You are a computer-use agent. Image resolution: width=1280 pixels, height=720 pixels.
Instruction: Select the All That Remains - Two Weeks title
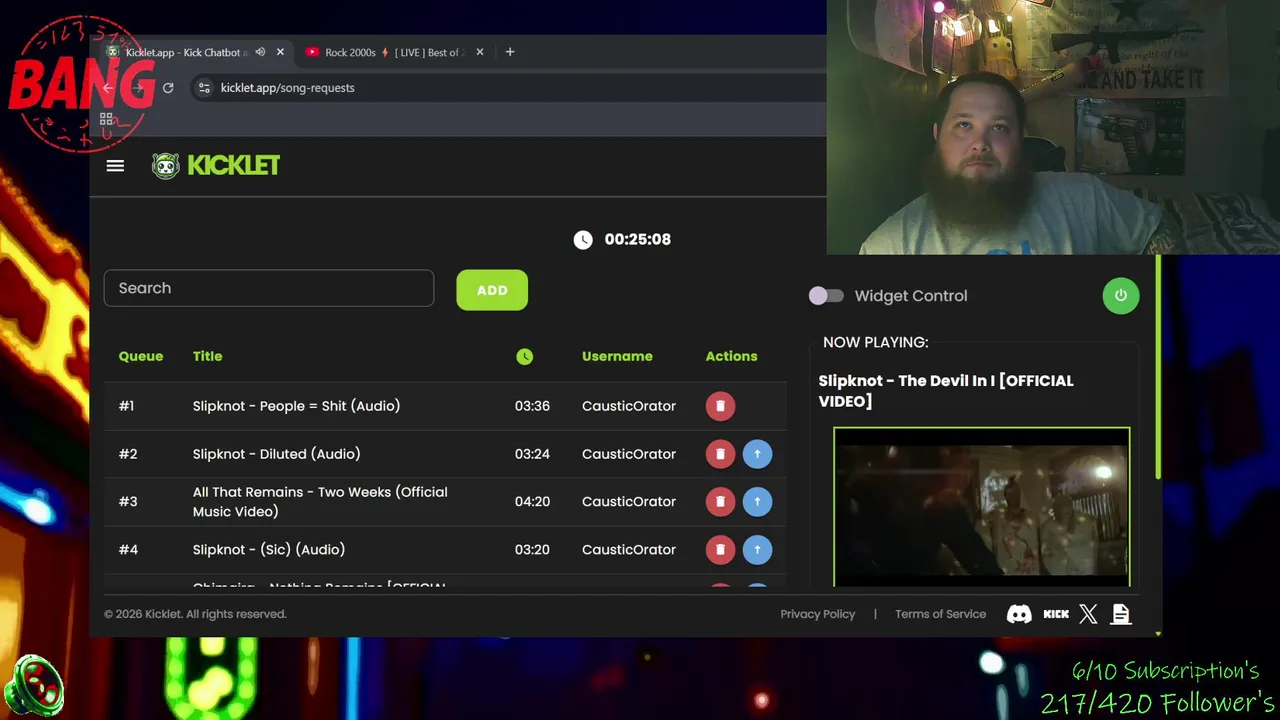(320, 501)
